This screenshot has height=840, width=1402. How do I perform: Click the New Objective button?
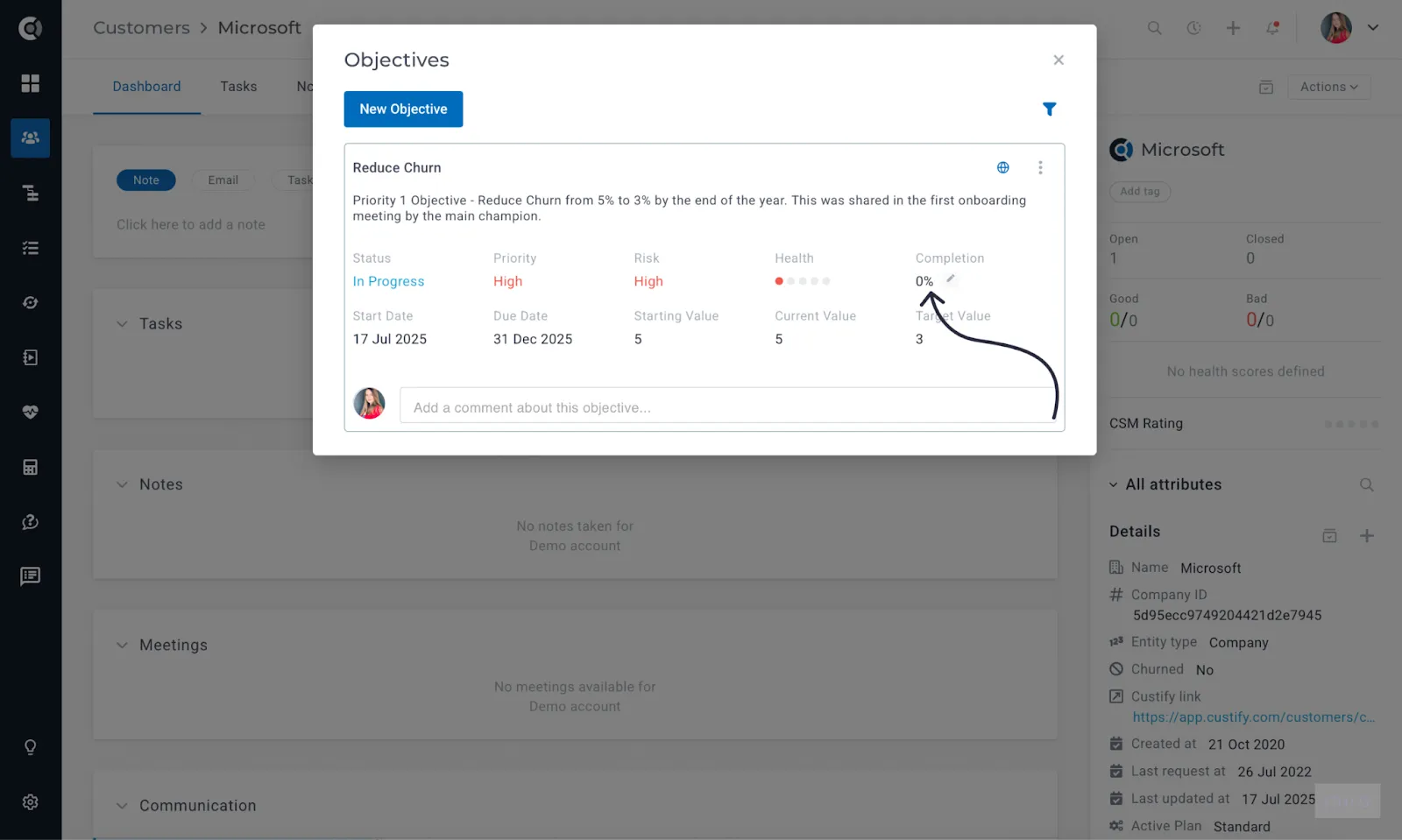(403, 109)
